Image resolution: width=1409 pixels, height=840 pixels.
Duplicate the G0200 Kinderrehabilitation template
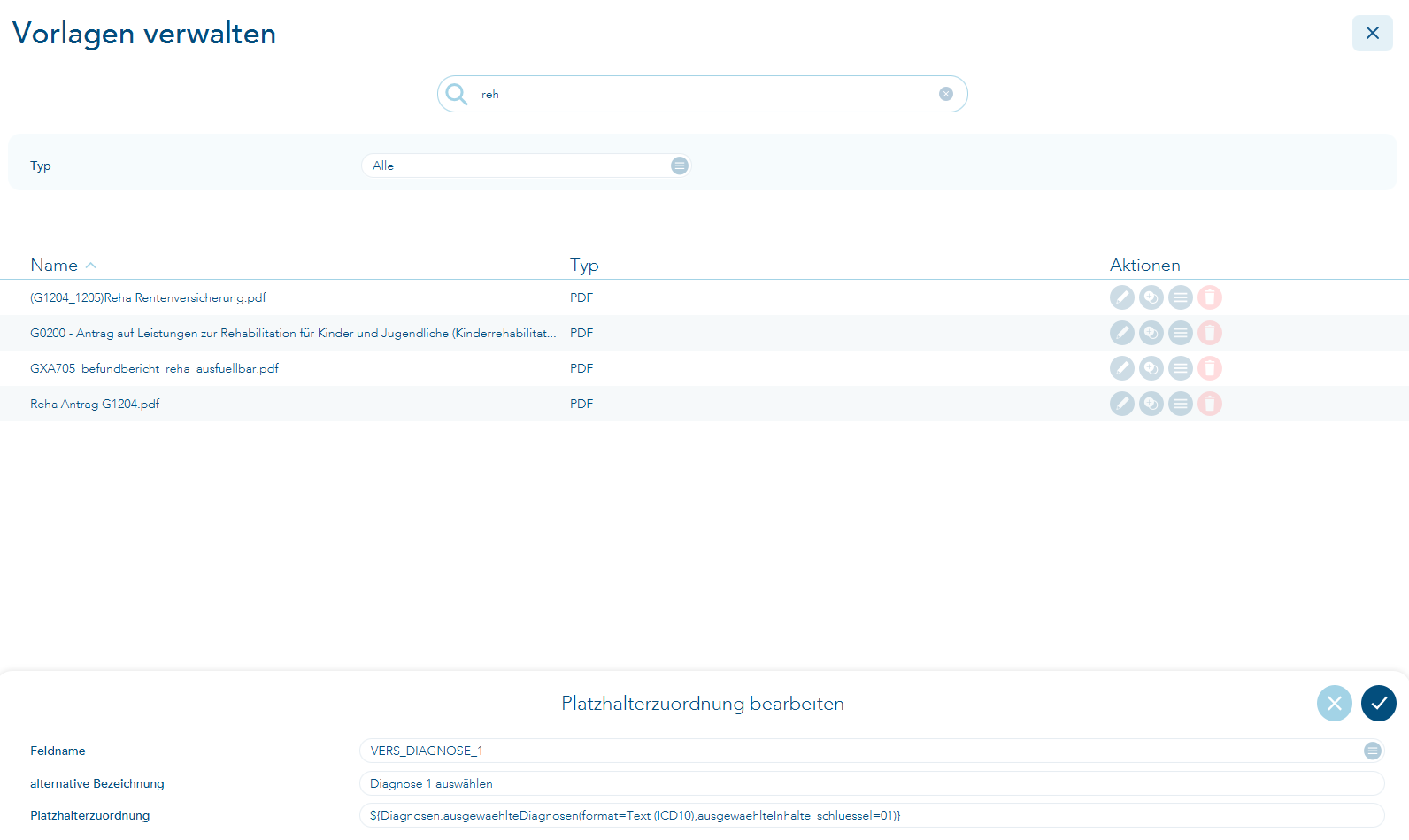[x=1151, y=333]
